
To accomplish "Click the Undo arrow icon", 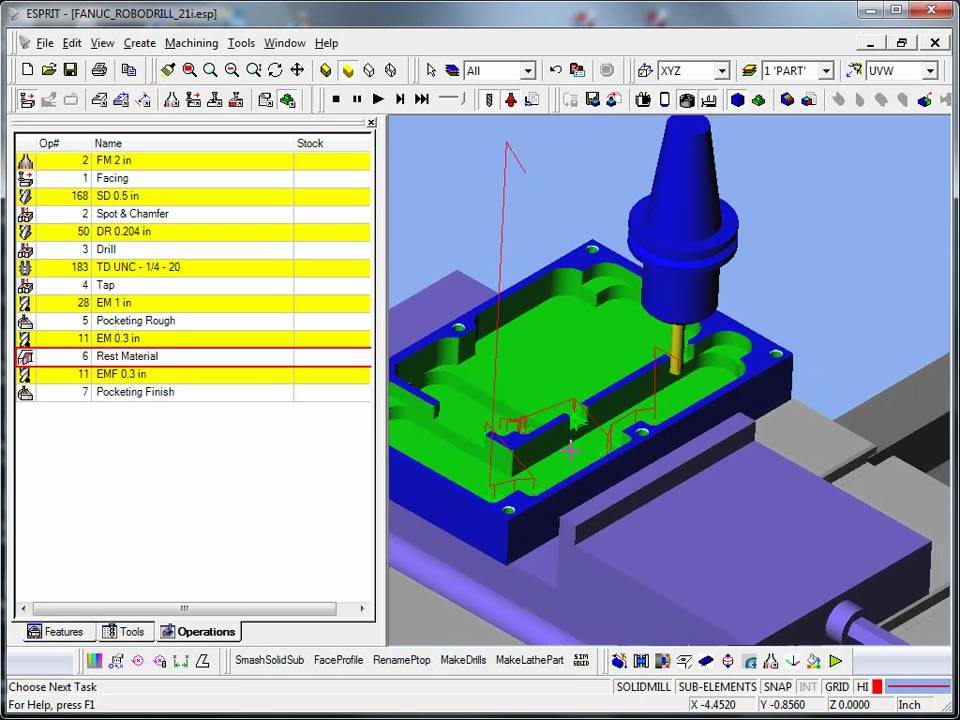I will click(x=556, y=70).
